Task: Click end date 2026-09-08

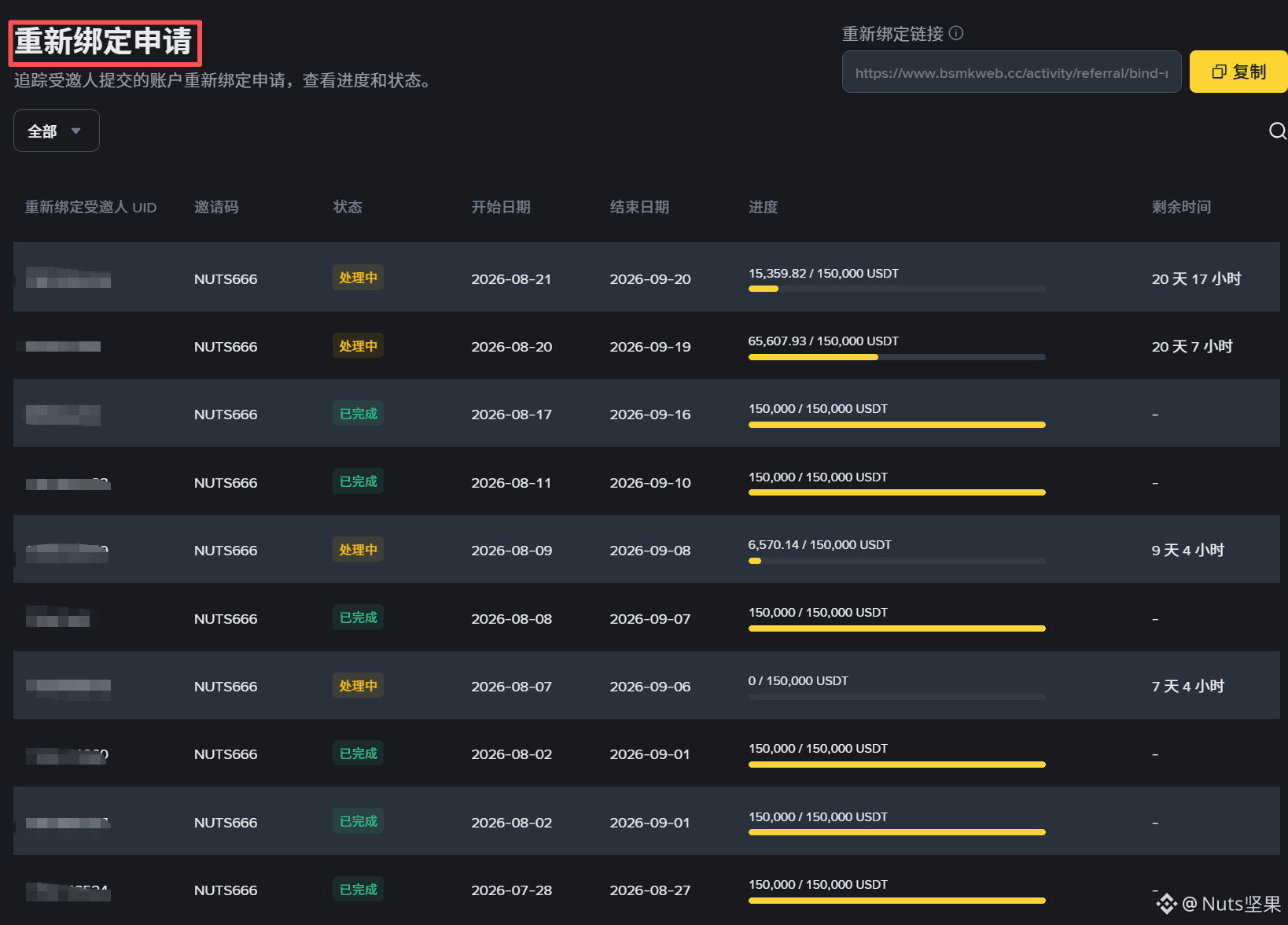Action: point(650,551)
